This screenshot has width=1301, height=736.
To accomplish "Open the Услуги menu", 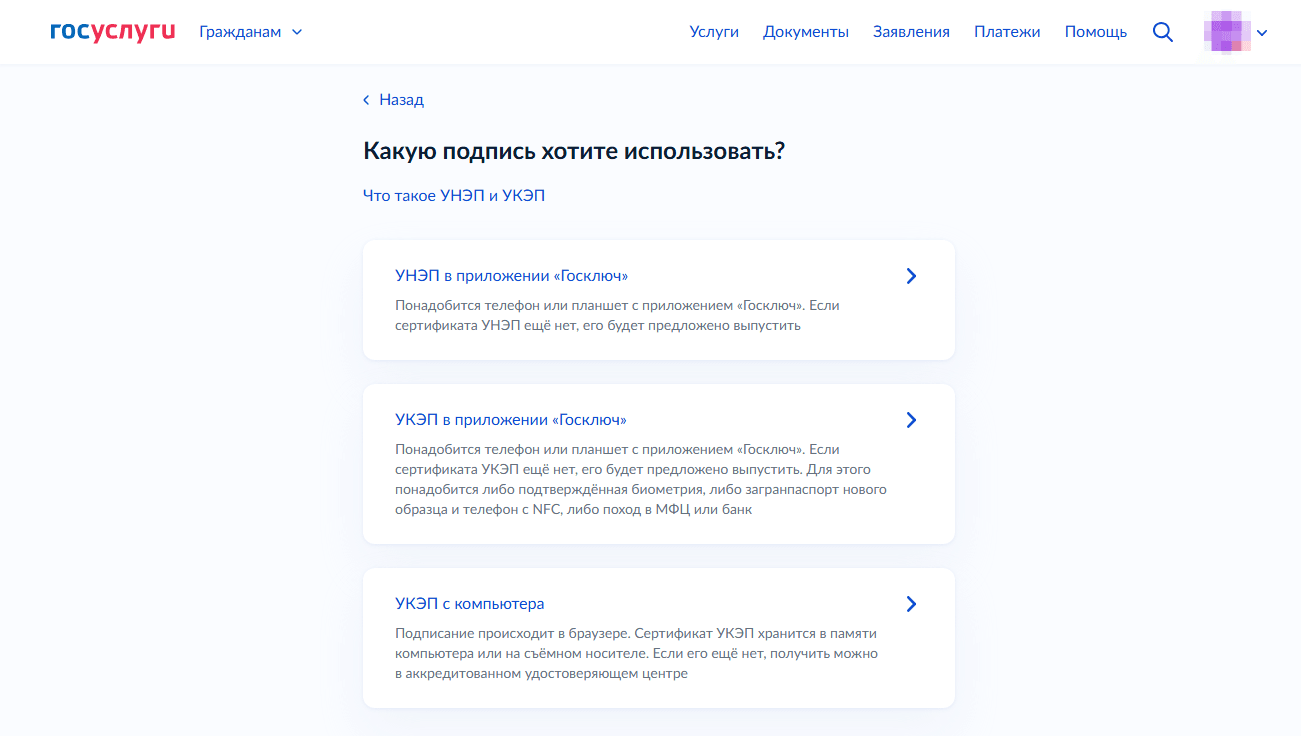I will point(714,32).
